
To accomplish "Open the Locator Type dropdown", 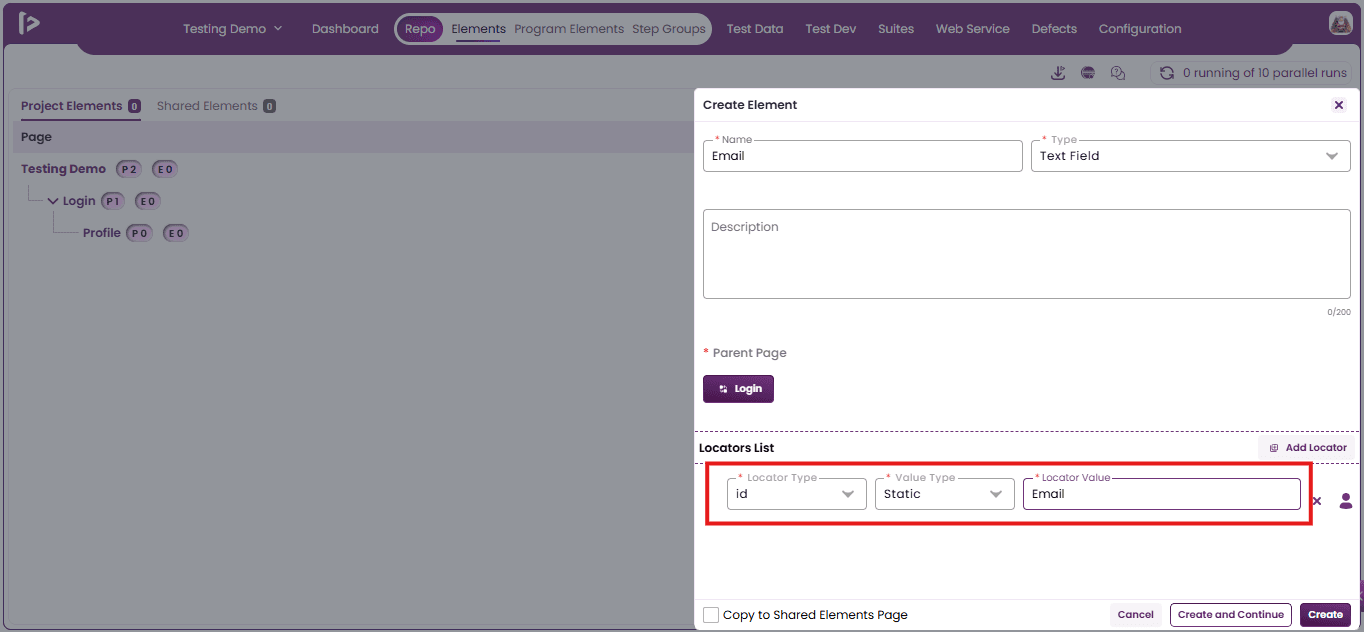I will coord(796,494).
